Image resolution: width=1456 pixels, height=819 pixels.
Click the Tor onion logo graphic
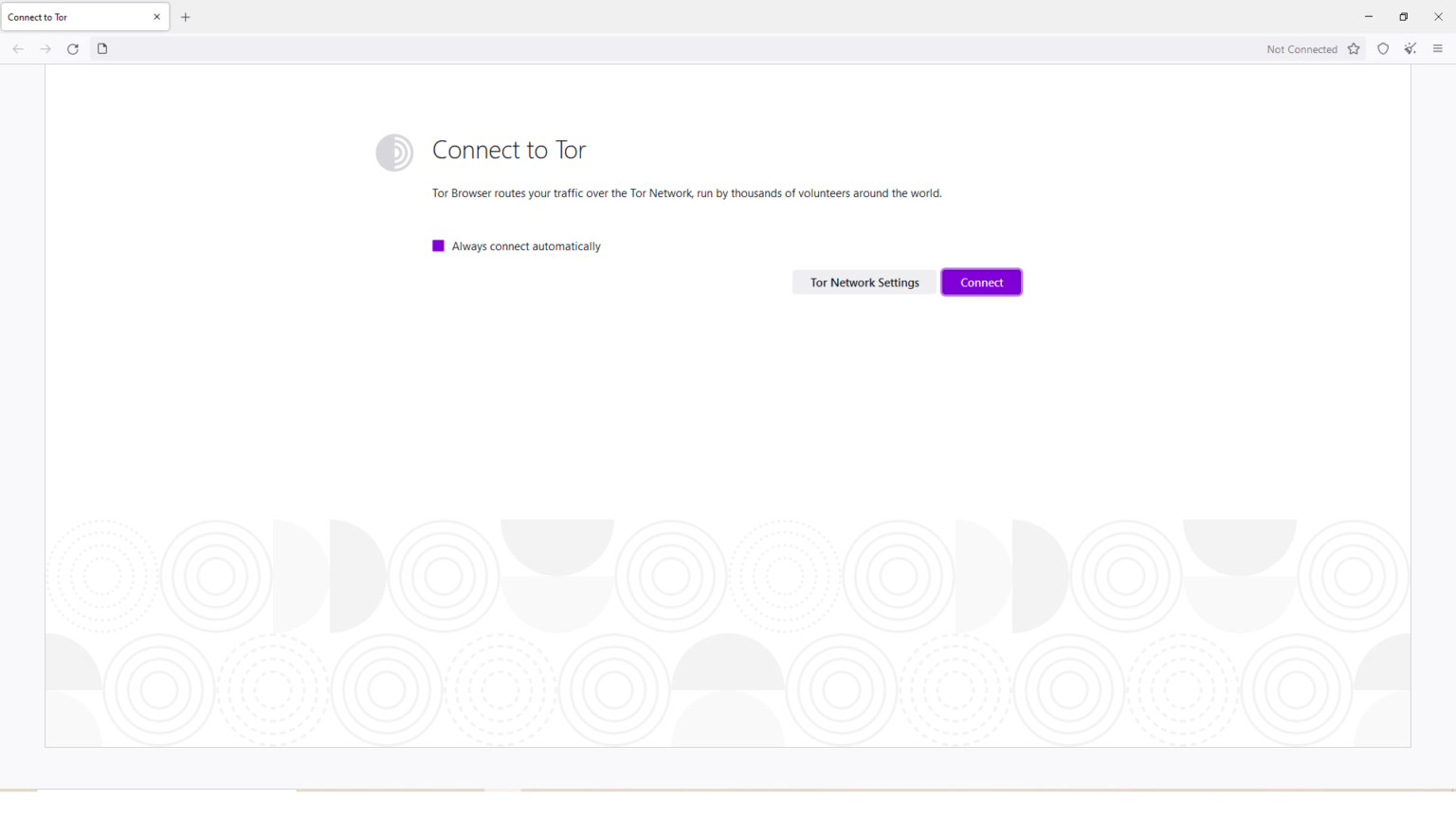(394, 153)
